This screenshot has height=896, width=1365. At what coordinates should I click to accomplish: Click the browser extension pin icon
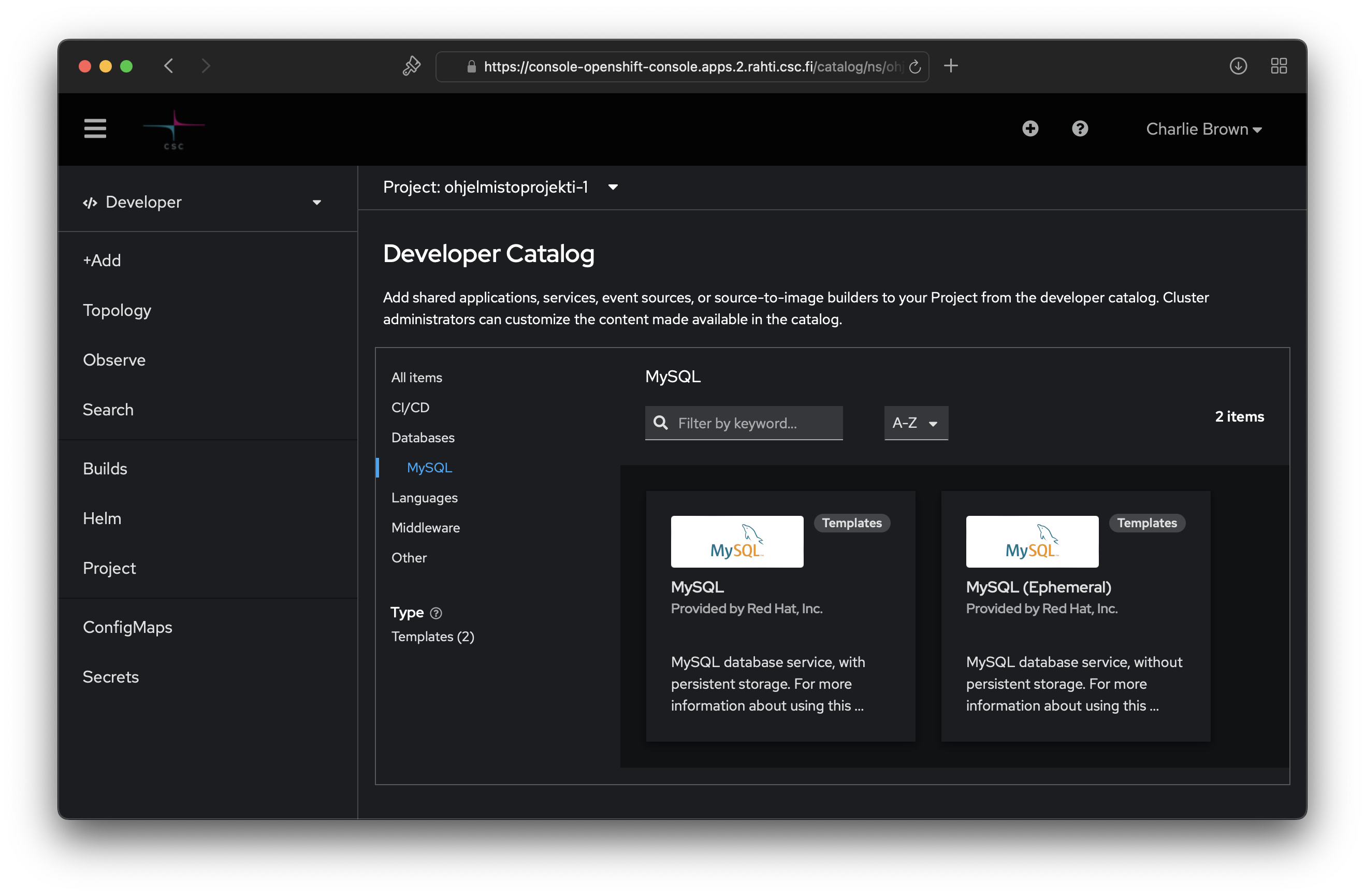point(411,66)
